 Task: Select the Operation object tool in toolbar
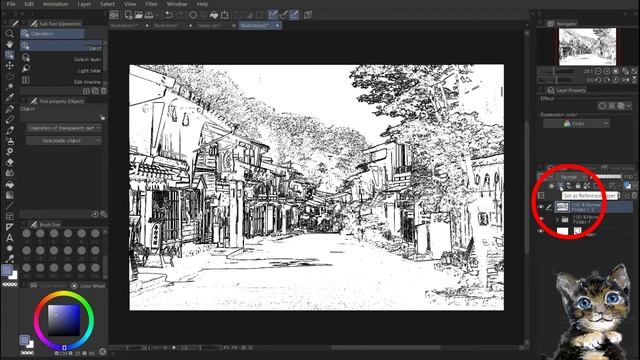coord(9,55)
